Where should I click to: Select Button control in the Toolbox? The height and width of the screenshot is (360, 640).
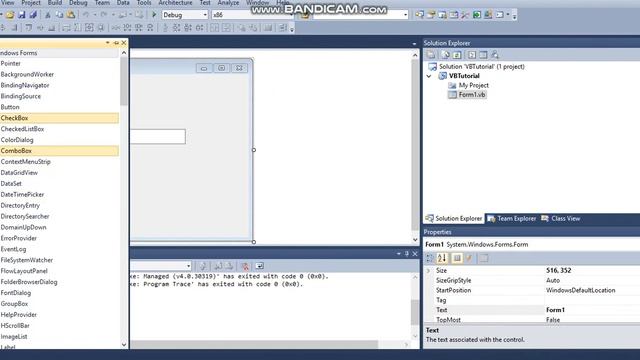[59, 107]
